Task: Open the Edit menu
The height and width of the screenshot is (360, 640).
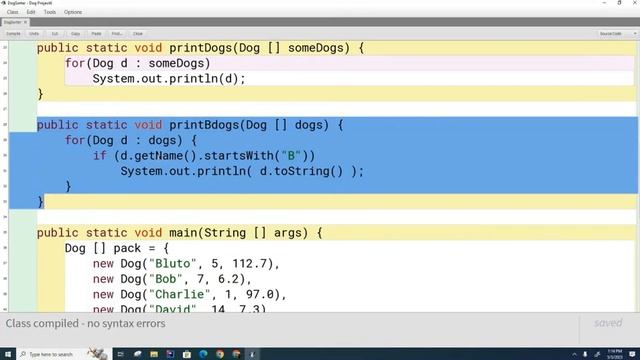Action: click(31, 12)
